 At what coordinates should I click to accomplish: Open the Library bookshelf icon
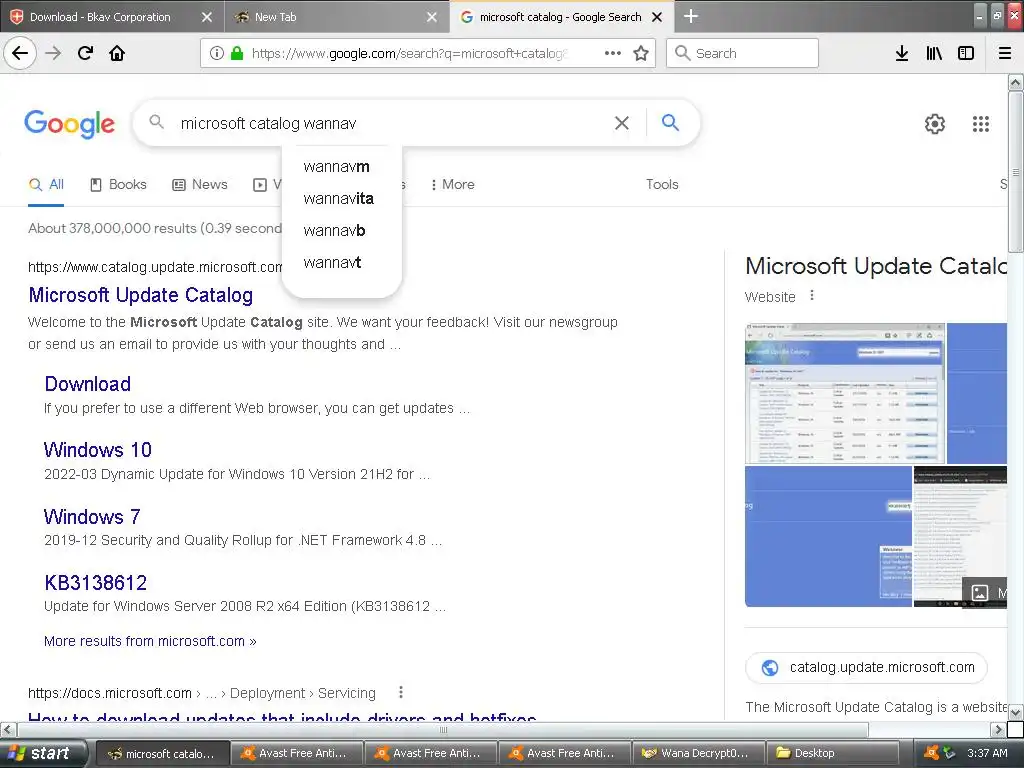934,53
